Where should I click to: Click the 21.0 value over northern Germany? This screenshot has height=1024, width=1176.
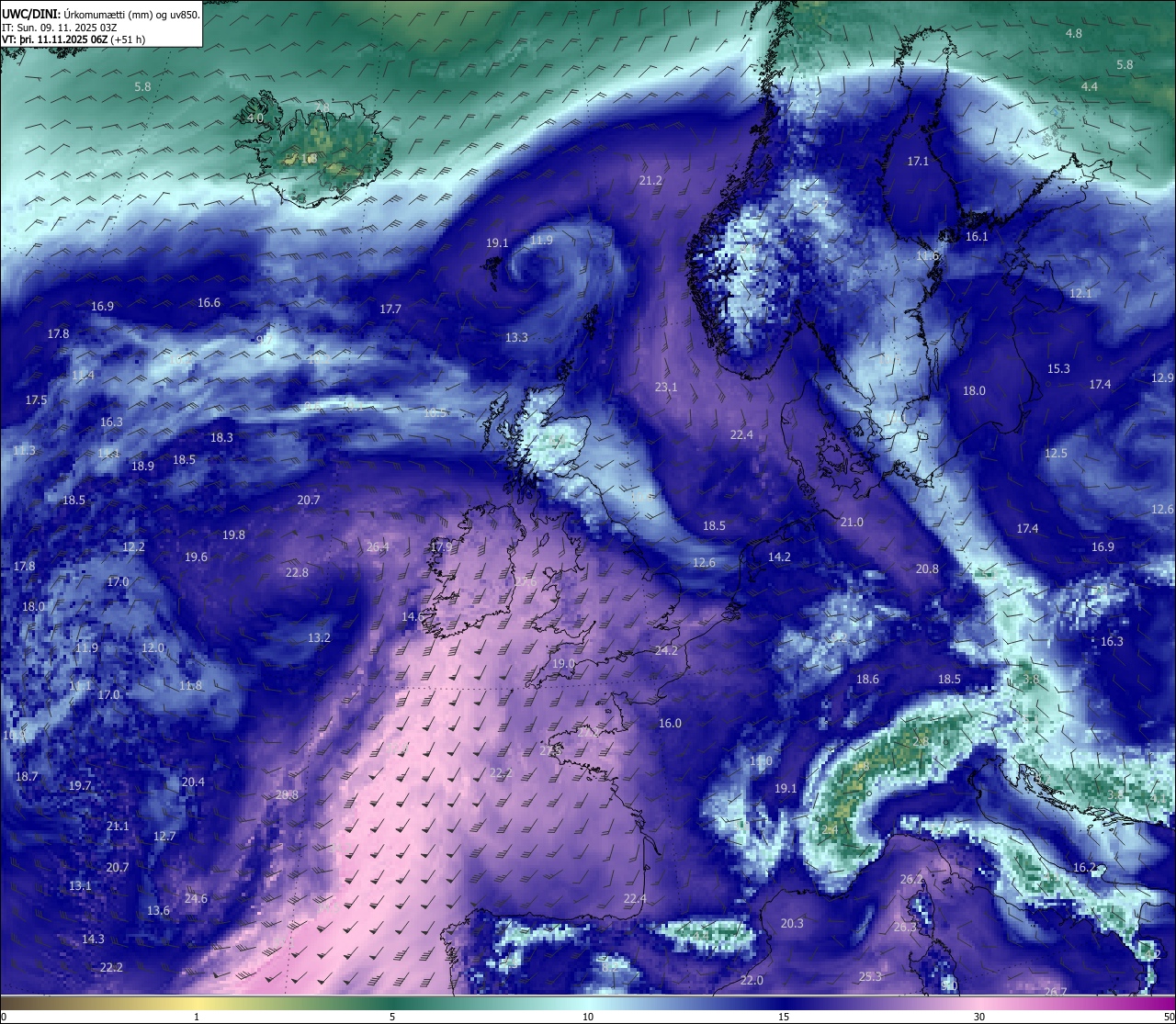(852, 522)
